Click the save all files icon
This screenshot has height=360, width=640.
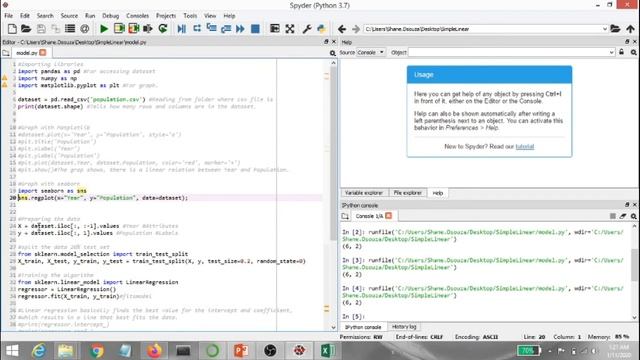pos(55,29)
